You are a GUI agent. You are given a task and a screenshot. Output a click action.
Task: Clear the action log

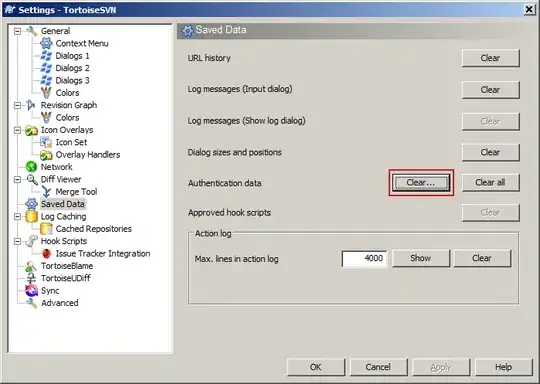tap(482, 258)
